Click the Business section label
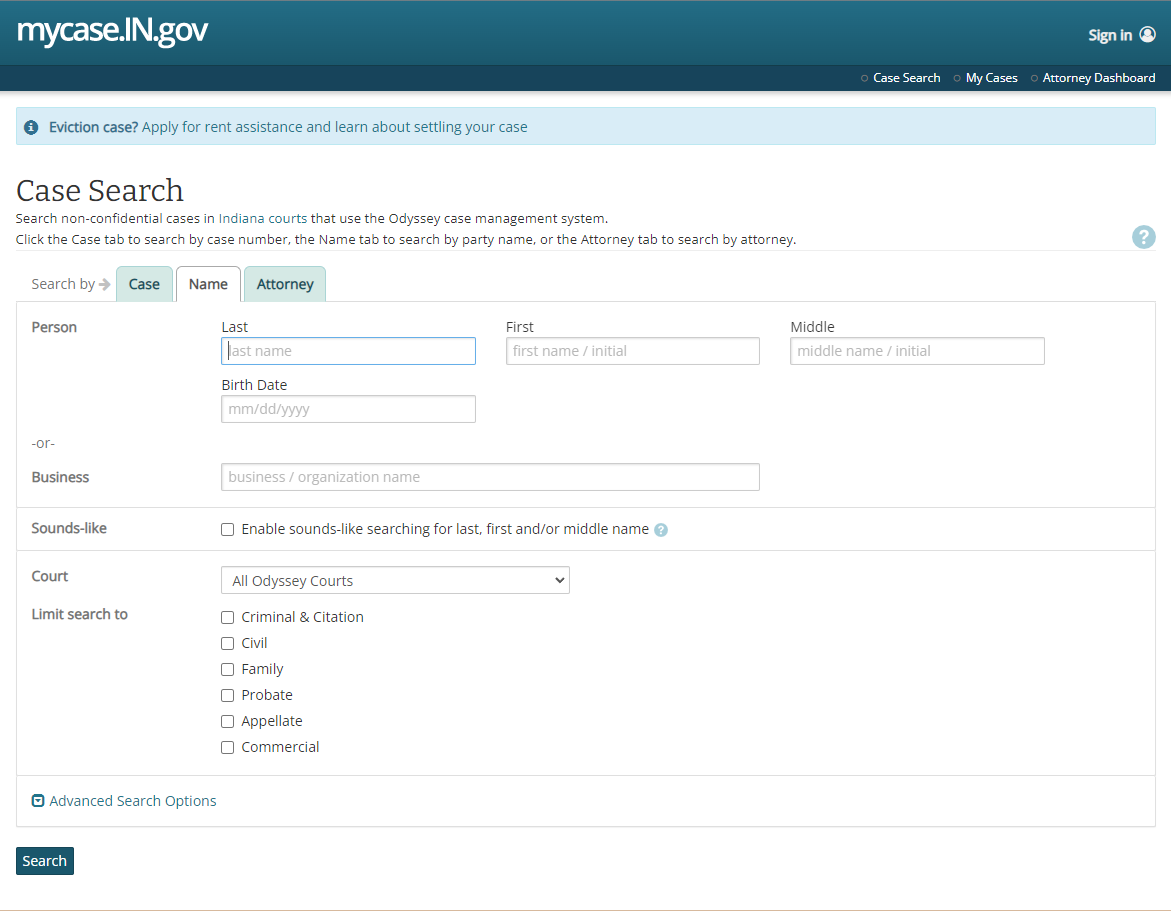The image size is (1171, 911). (60, 477)
